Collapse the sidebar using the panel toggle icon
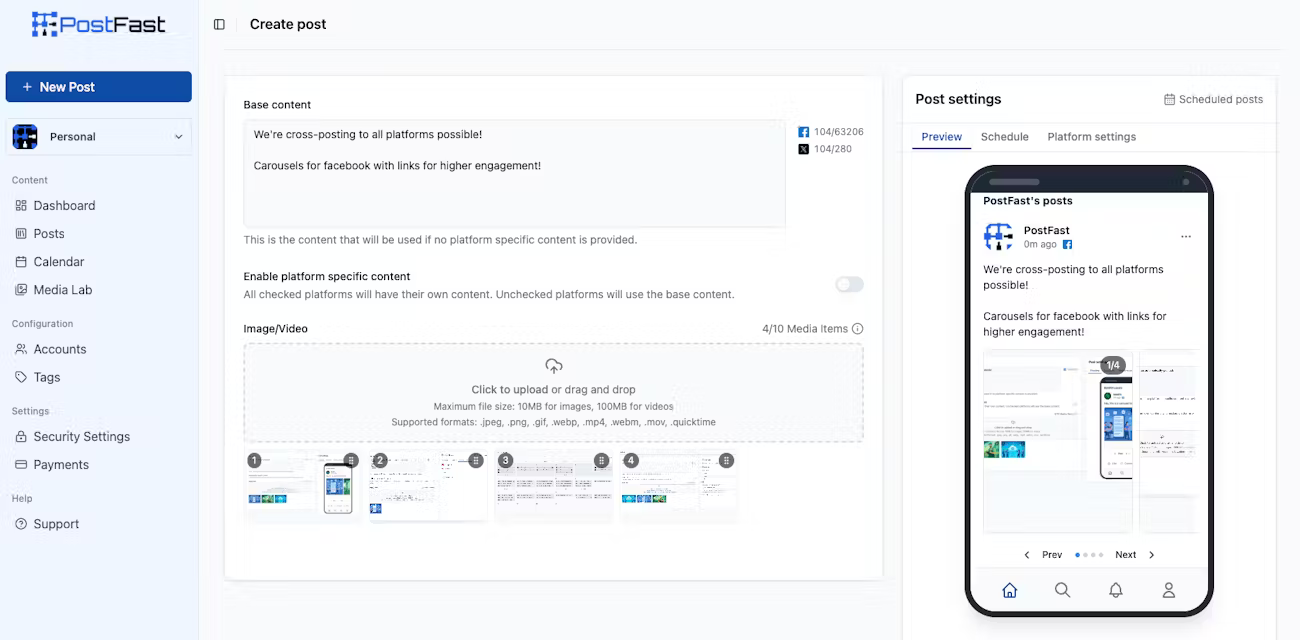 [219, 23]
